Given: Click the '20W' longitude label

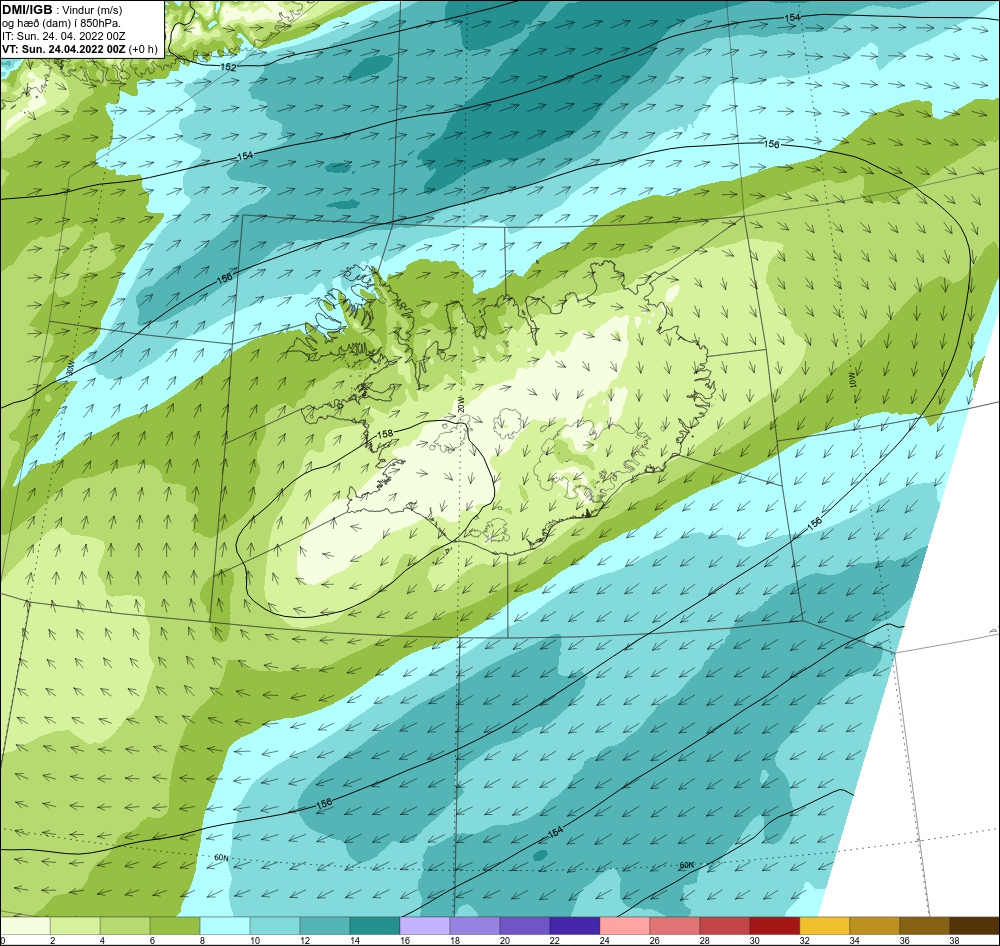Looking at the screenshot, I should click(x=460, y=405).
